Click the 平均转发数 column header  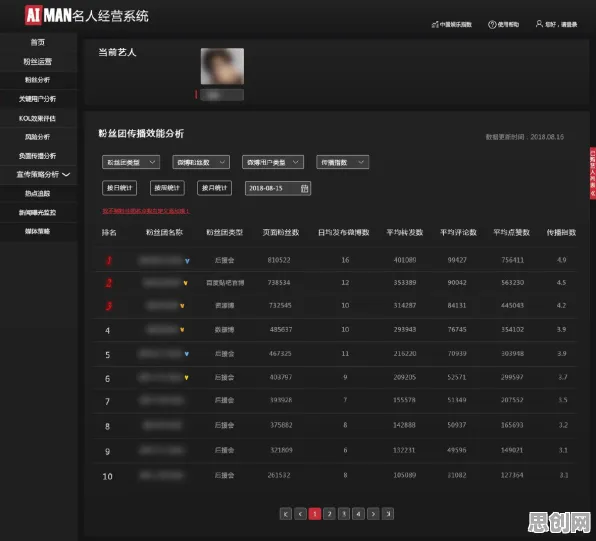(x=405, y=232)
